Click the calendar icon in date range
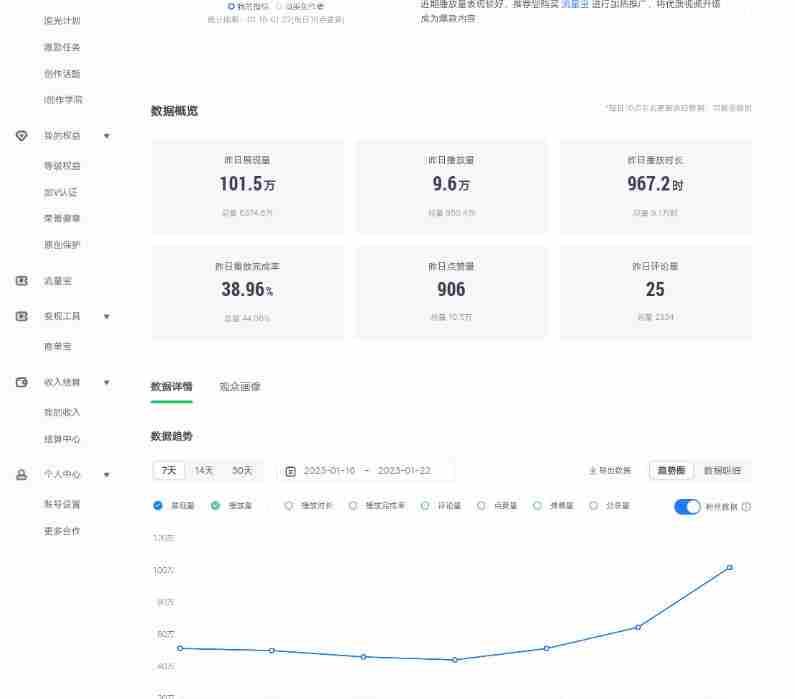The image size is (795, 699). tap(291, 471)
